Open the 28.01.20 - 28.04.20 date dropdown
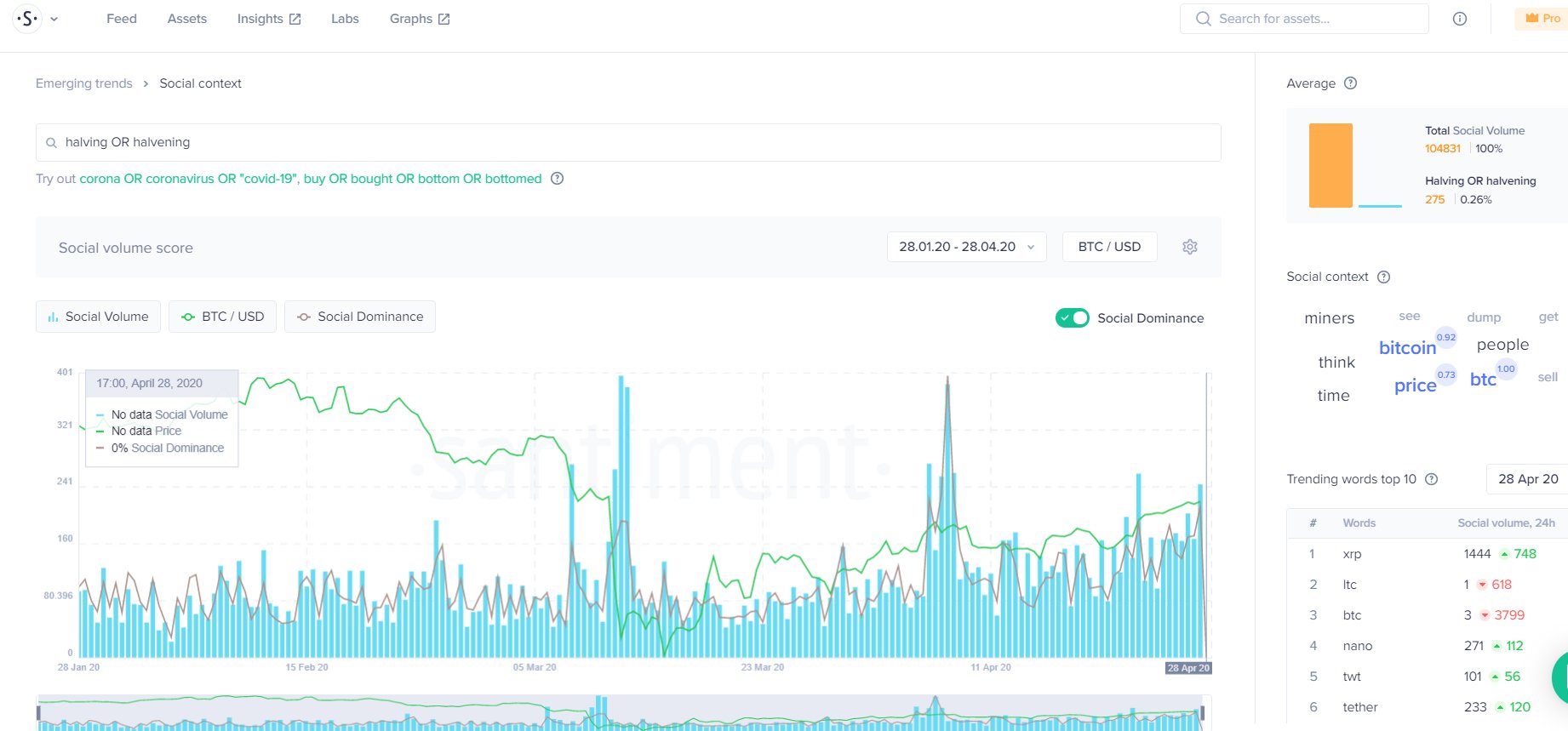This screenshot has width=1568, height=731. 967,247
